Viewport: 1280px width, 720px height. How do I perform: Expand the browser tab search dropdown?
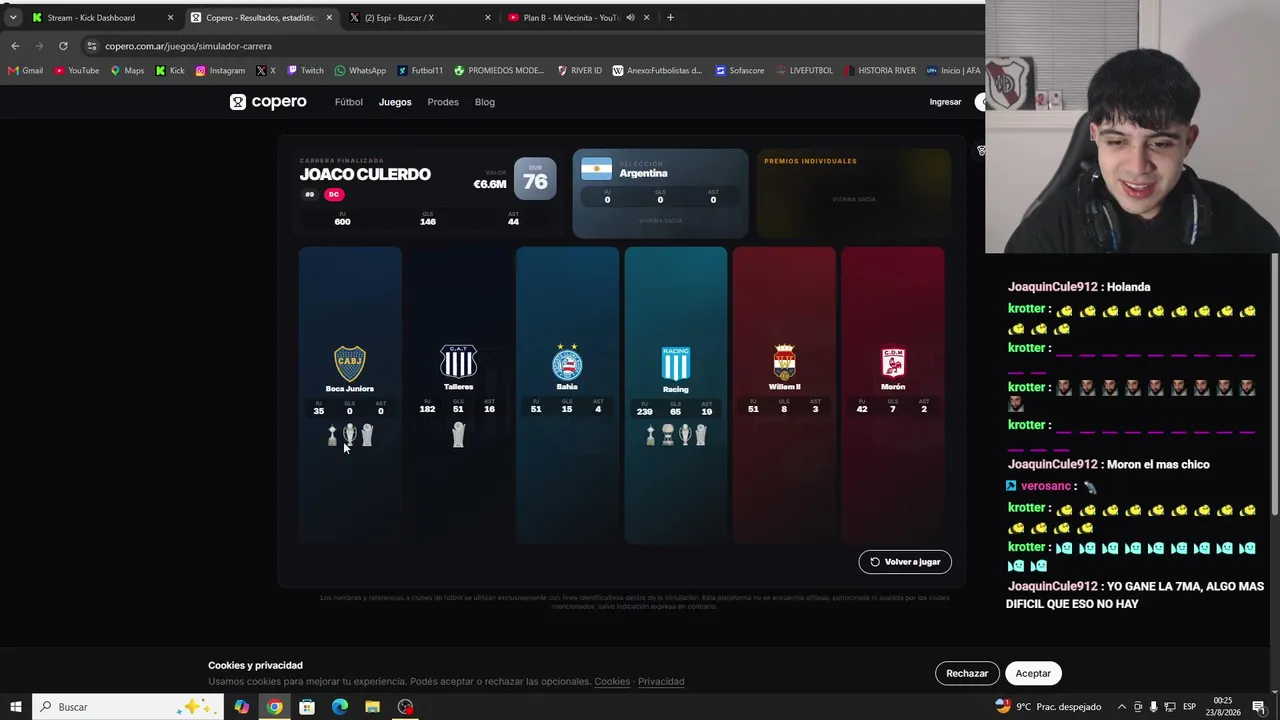click(x=13, y=18)
